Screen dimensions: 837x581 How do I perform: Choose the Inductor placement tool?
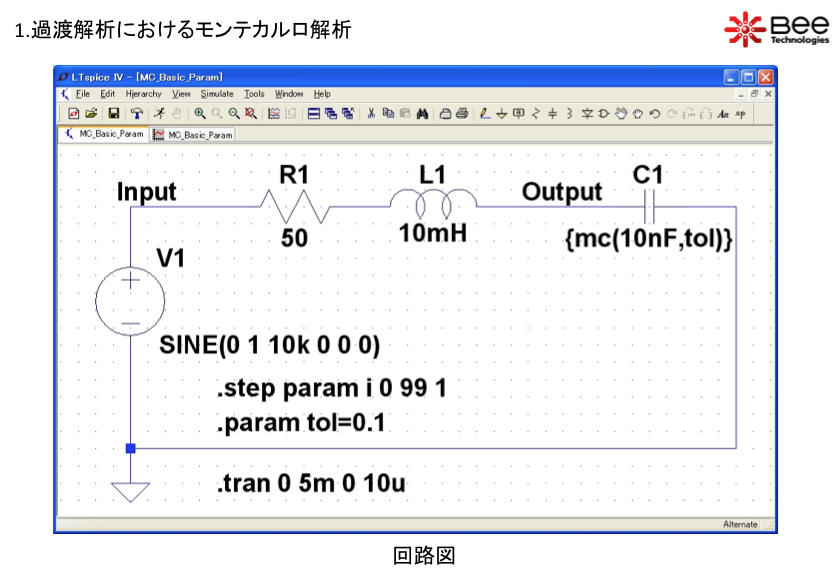click(570, 114)
